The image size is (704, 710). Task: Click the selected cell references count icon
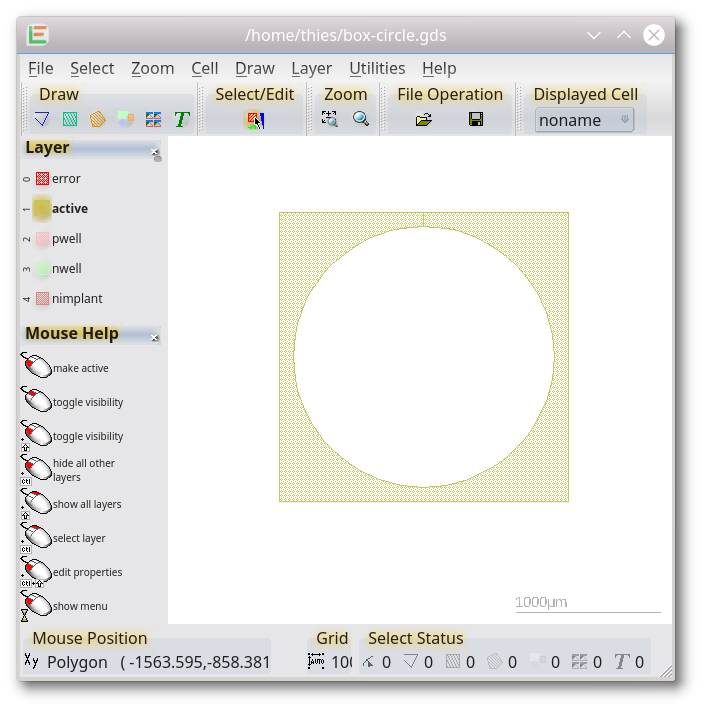pos(579,662)
